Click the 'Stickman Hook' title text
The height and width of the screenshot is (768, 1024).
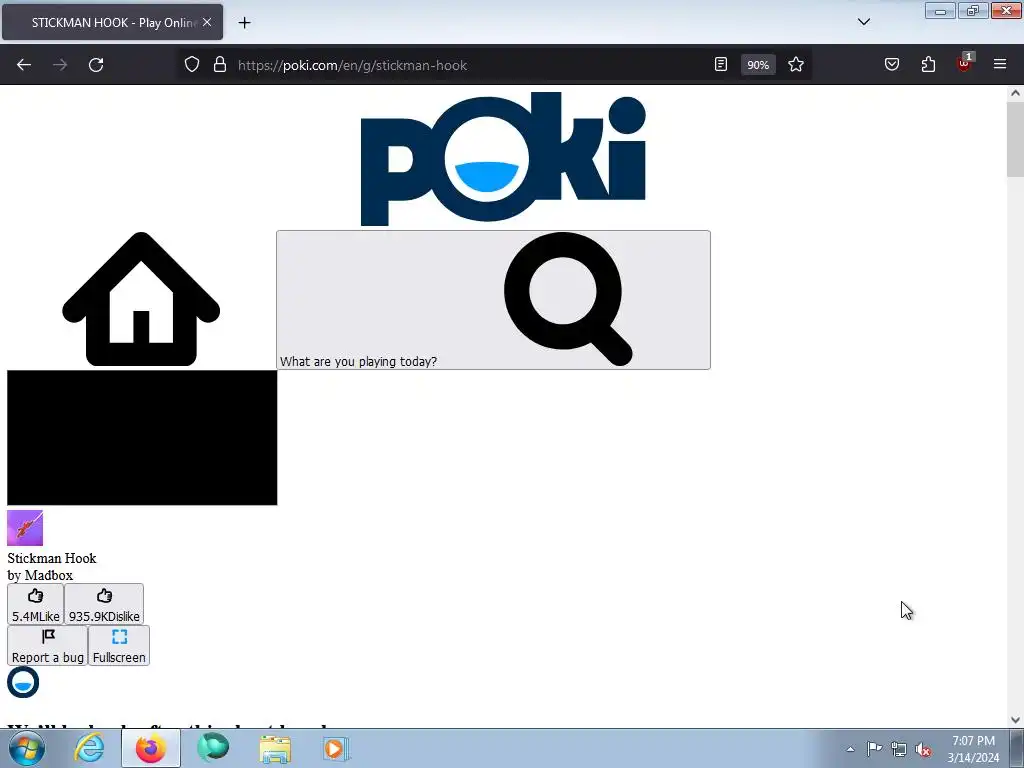tap(52, 558)
